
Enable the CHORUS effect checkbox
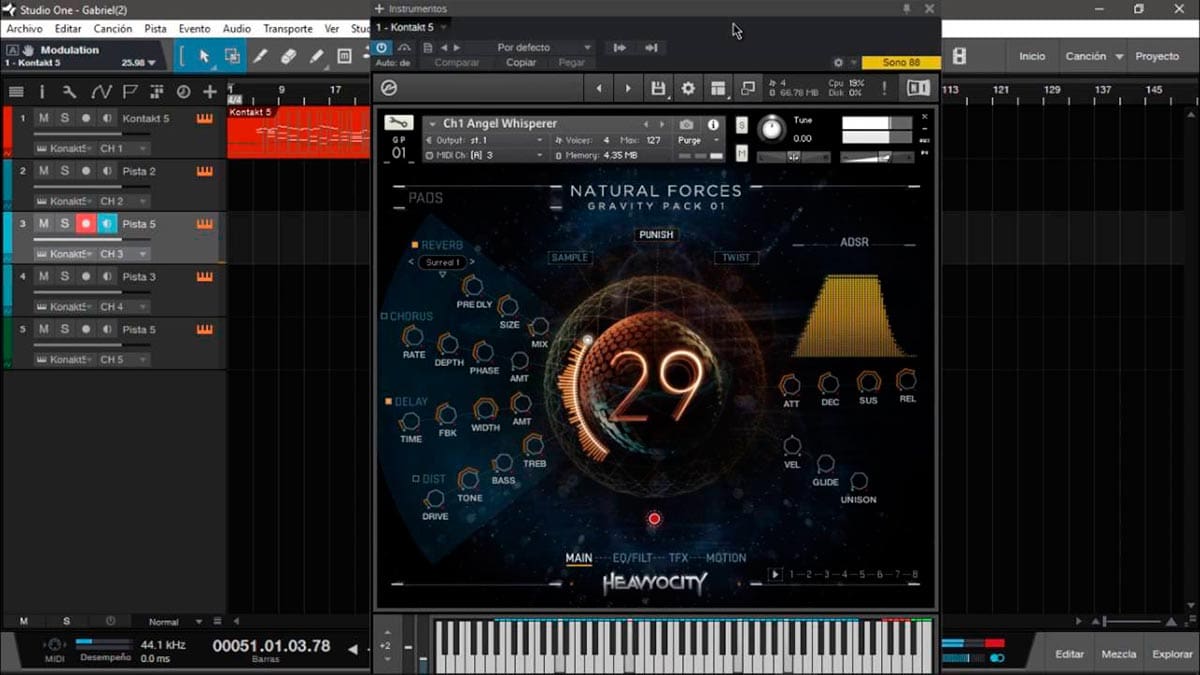385,317
